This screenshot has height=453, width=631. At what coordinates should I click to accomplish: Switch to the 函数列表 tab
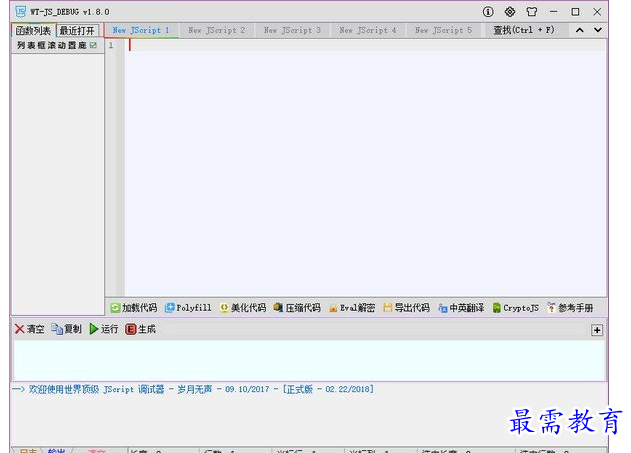[x=33, y=31]
